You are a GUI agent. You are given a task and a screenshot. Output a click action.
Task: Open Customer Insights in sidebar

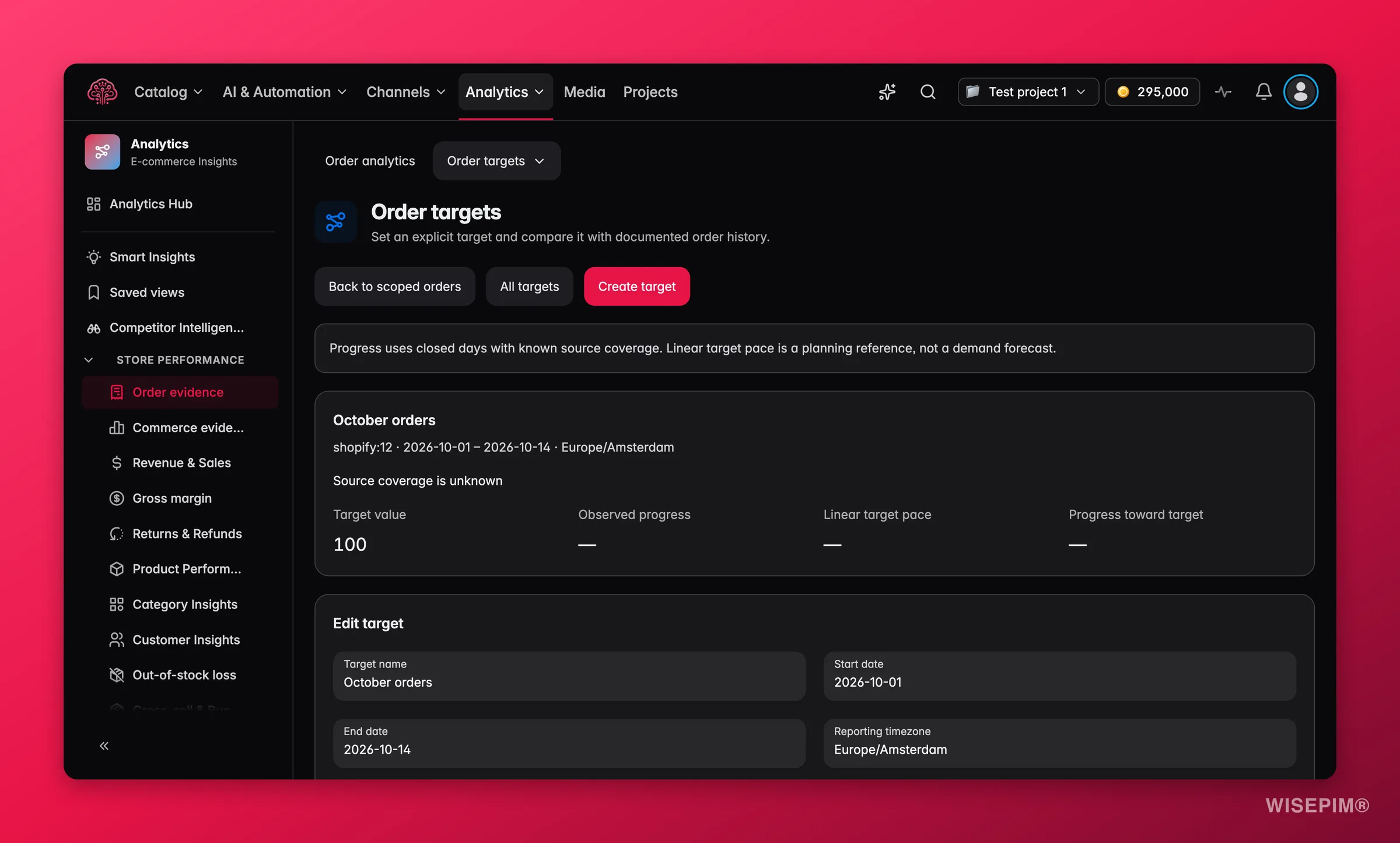point(180,640)
